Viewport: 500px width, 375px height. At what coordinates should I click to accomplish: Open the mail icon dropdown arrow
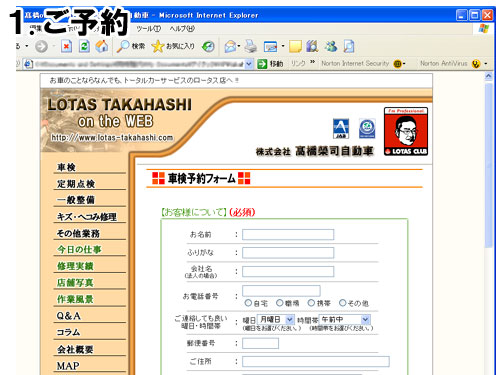click(239, 46)
